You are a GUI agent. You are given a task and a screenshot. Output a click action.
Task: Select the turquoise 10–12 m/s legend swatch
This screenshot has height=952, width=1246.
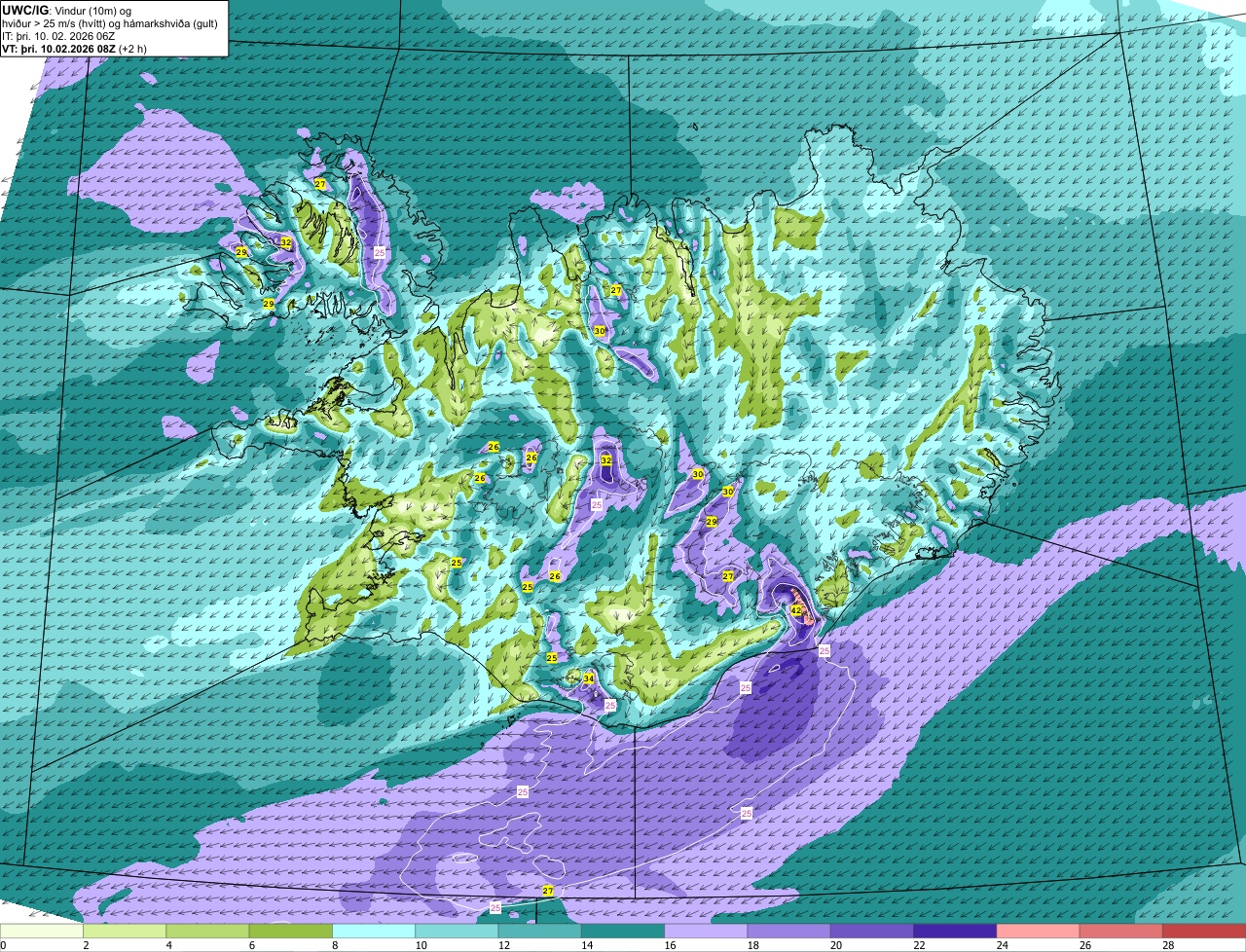[x=457, y=931]
